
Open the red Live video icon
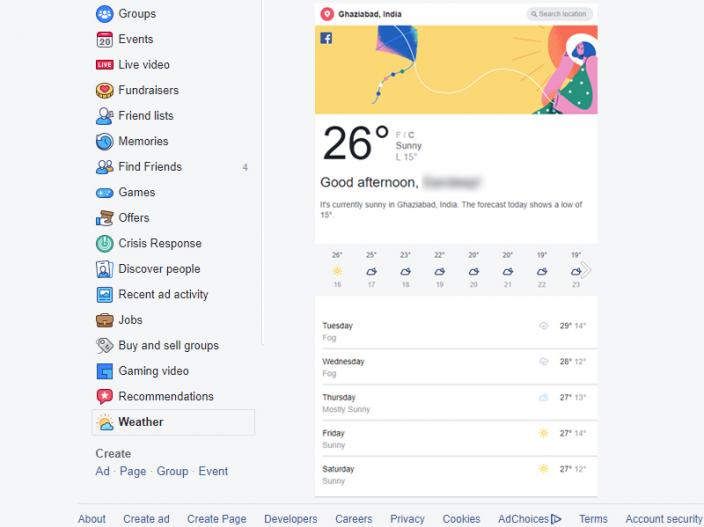[104, 65]
